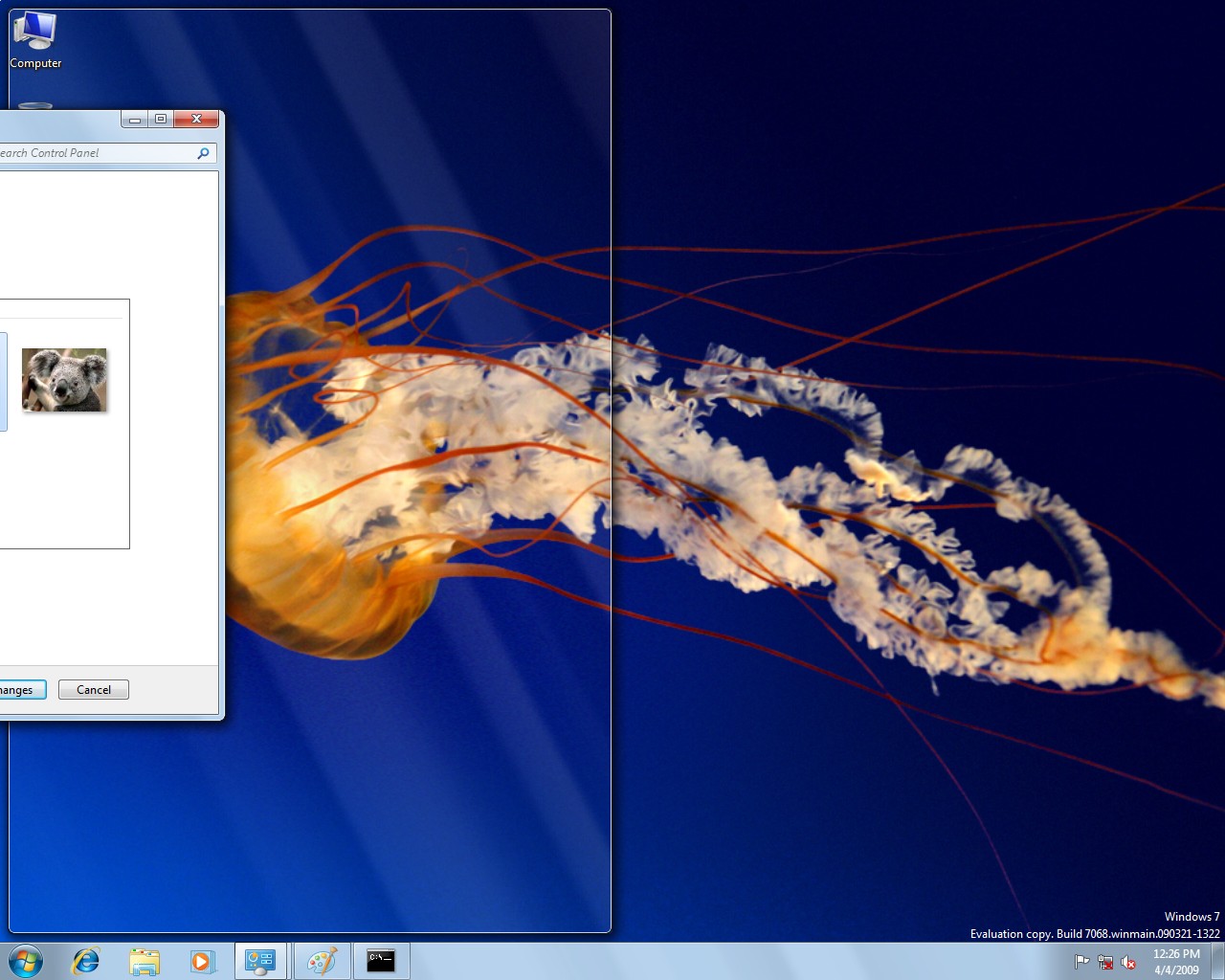Open Windows Explorer folder icon in taskbar
This screenshot has width=1225, height=980.
[145, 961]
